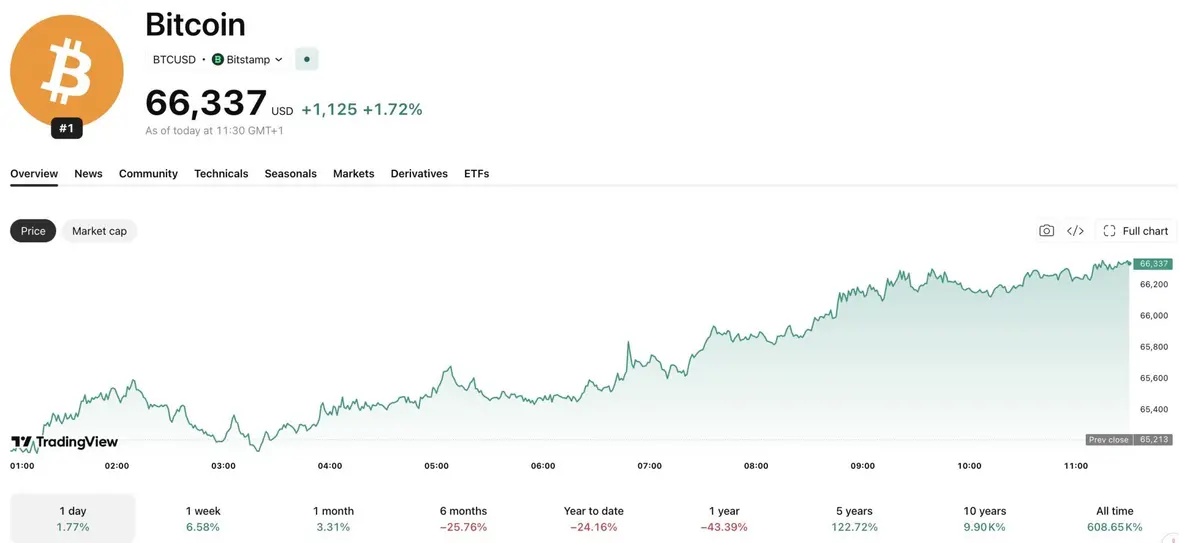Screen dimensions: 1179x543
Task: Select the 5 years period button
Action: coord(854,518)
